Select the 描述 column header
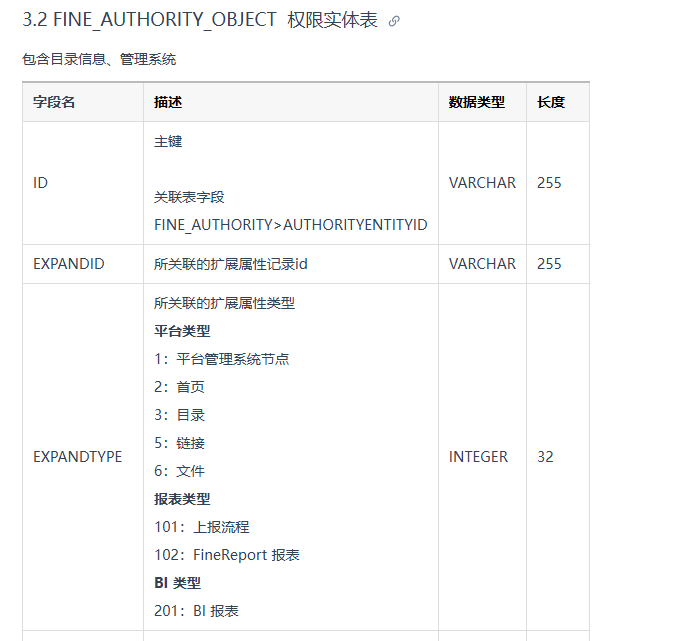Image resolution: width=674 pixels, height=641 pixels. pyautogui.click(x=168, y=102)
